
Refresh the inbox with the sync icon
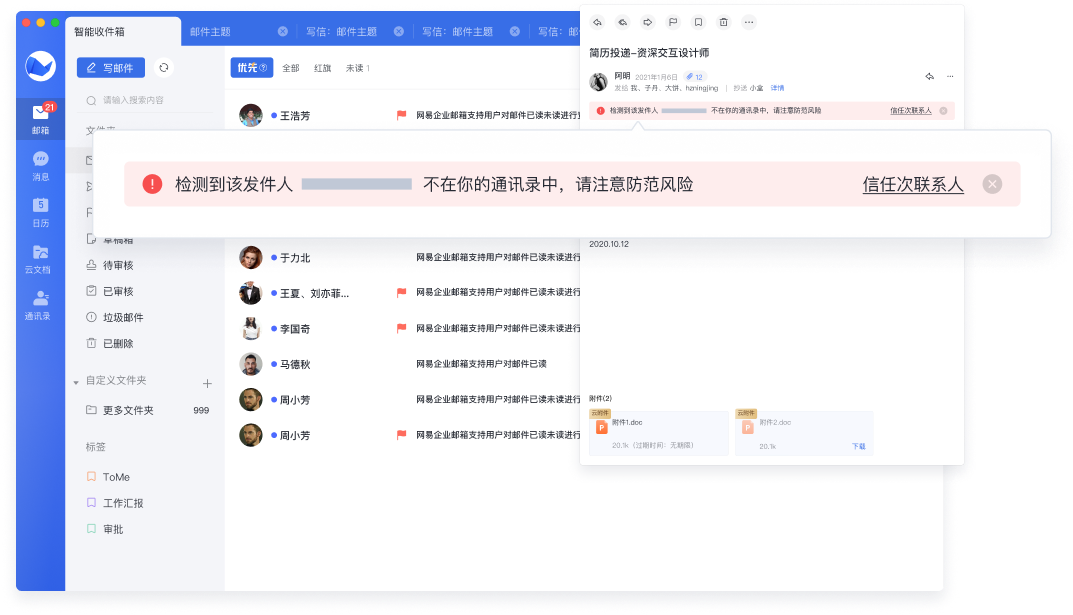[164, 68]
